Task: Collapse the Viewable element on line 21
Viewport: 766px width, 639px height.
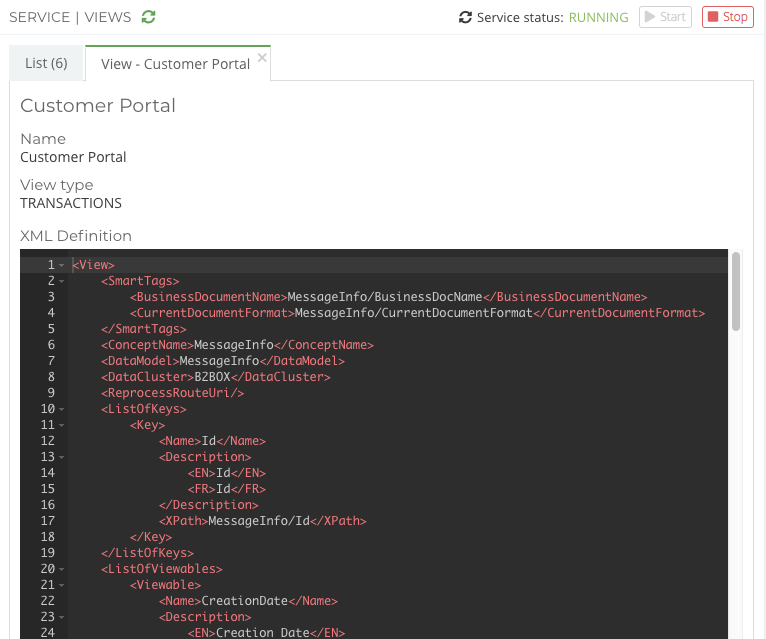Action: click(62, 585)
